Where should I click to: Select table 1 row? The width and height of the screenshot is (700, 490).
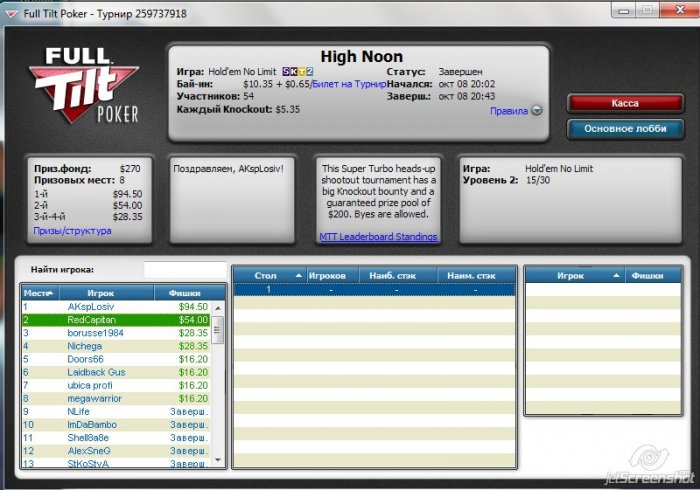(374, 290)
